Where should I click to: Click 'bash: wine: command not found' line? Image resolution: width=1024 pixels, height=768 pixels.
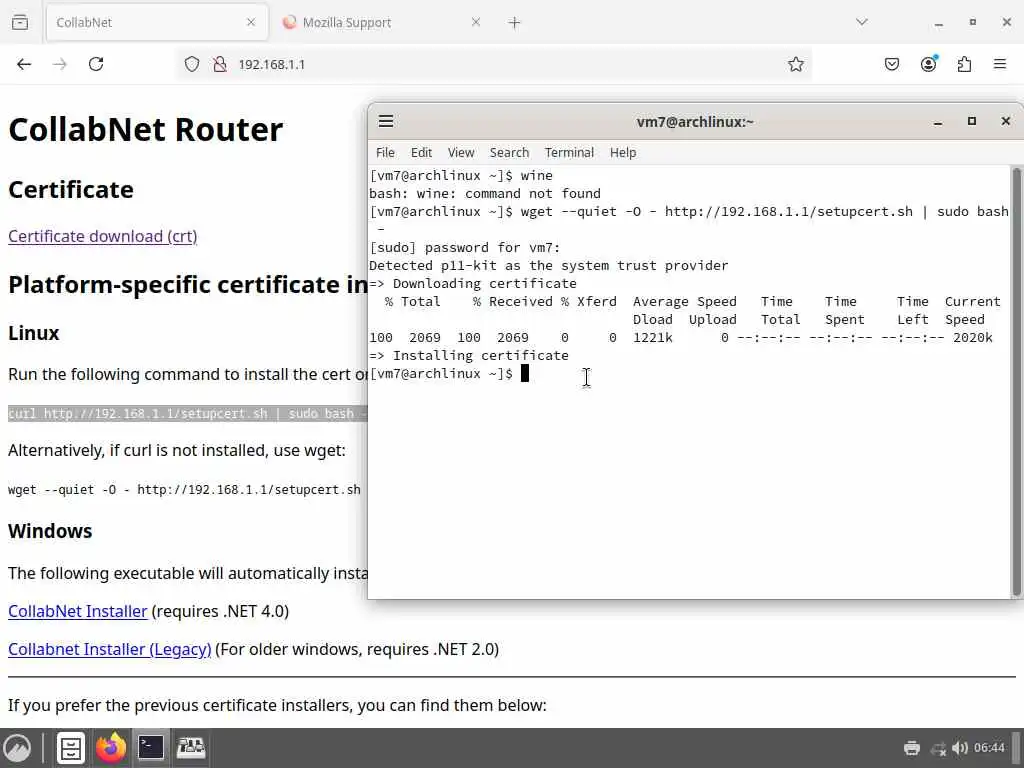coord(485,193)
